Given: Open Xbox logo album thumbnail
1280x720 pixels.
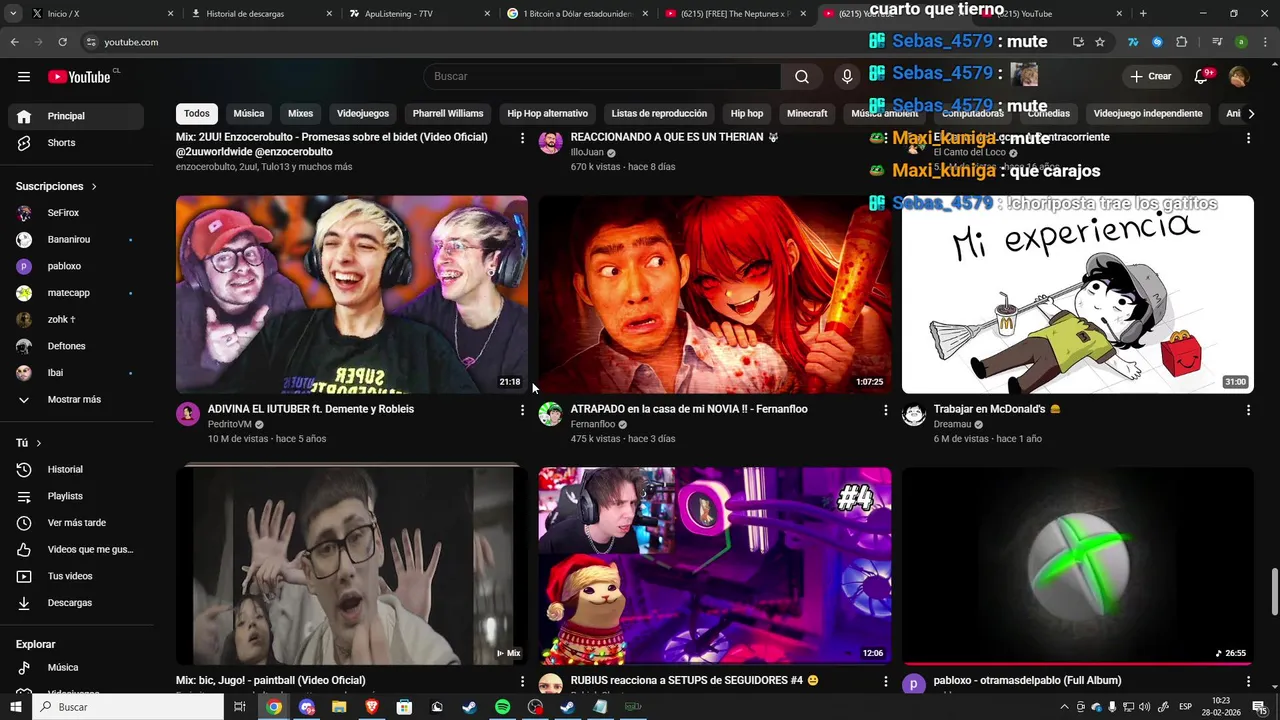Looking at the screenshot, I should [x=1077, y=565].
